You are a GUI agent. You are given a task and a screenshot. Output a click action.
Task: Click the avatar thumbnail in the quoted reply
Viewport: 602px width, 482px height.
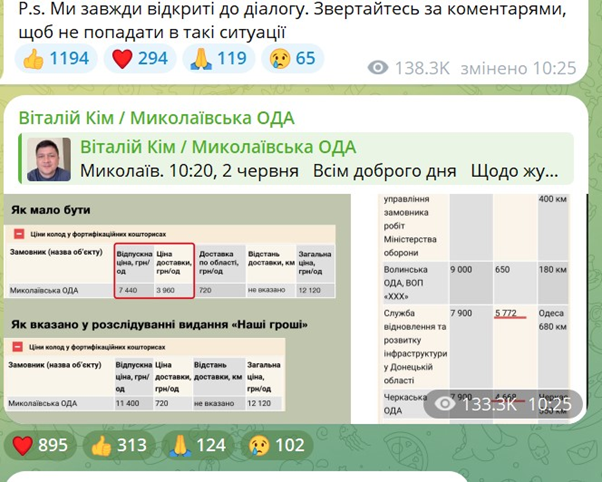[48, 160]
